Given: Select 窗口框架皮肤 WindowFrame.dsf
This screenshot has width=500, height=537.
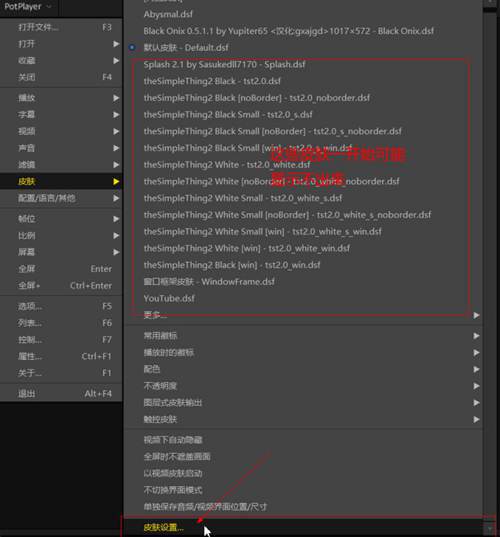Looking at the screenshot, I should click(303, 282).
